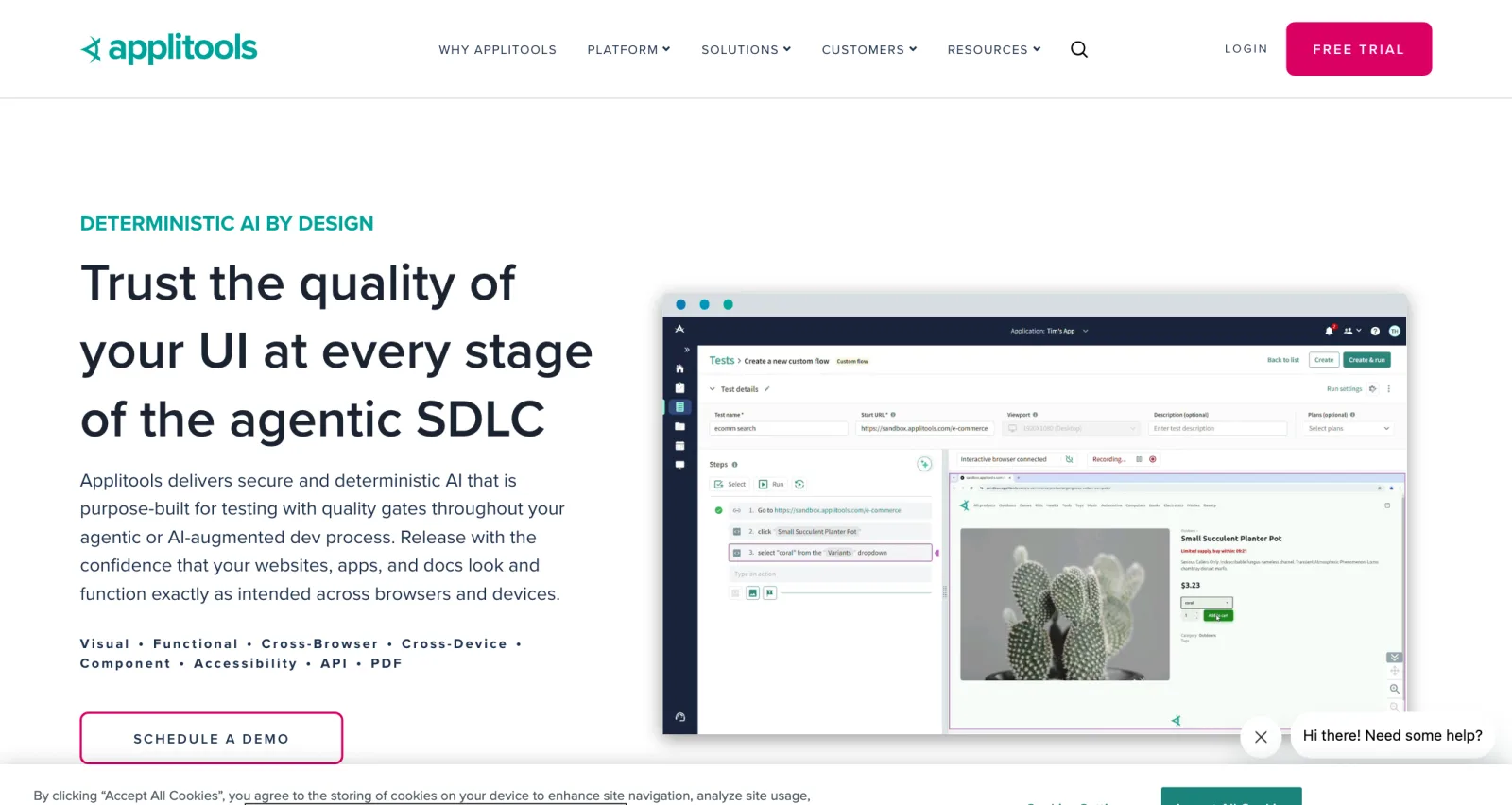Click the disconnect icon beside 'Interactive browser connected'
Image resolution: width=1512 pixels, height=805 pixels.
(1069, 459)
